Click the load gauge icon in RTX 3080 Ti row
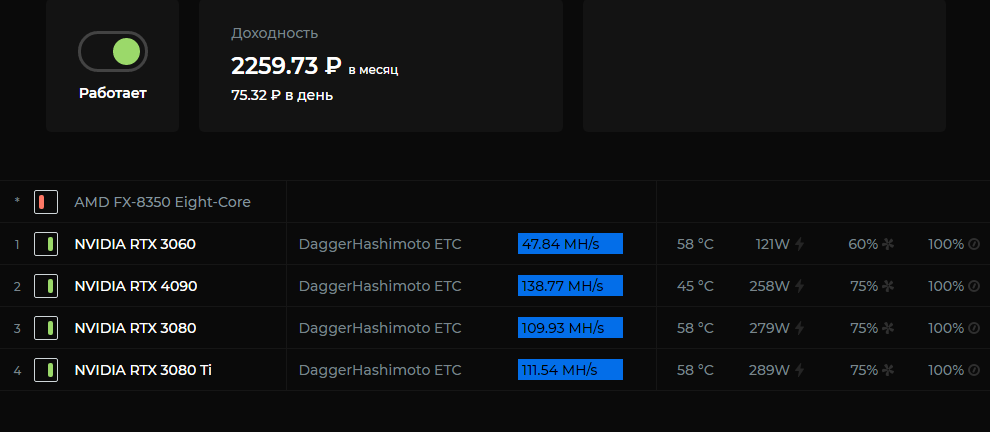 pyautogui.click(x=974, y=370)
